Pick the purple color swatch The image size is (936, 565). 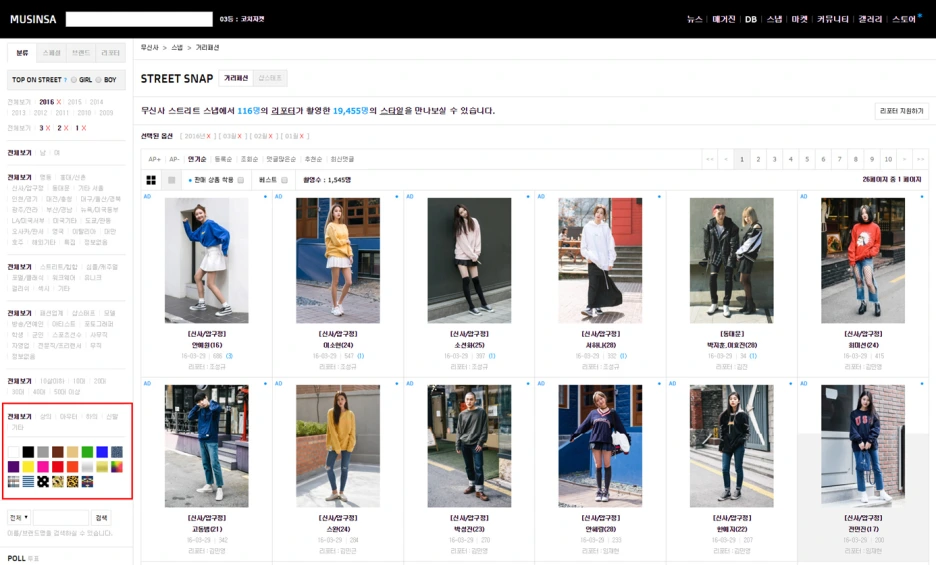(x=13, y=466)
